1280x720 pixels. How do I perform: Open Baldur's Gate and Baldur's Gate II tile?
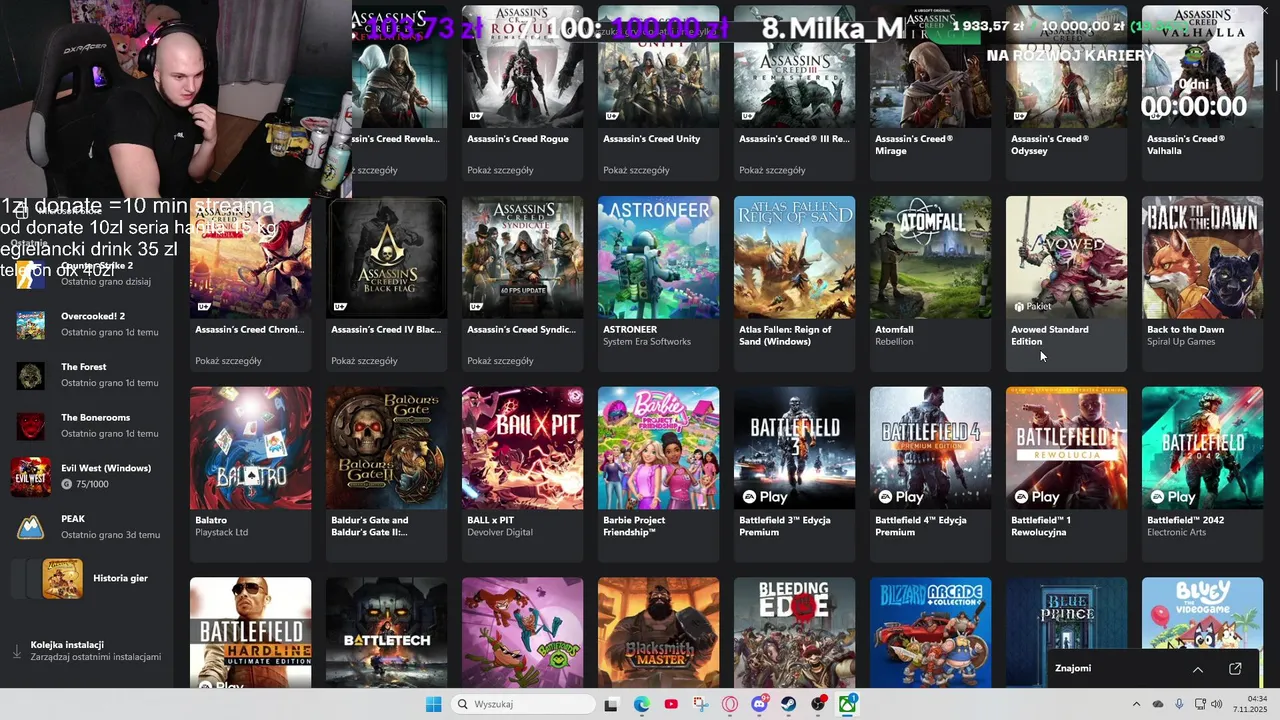pos(386,475)
